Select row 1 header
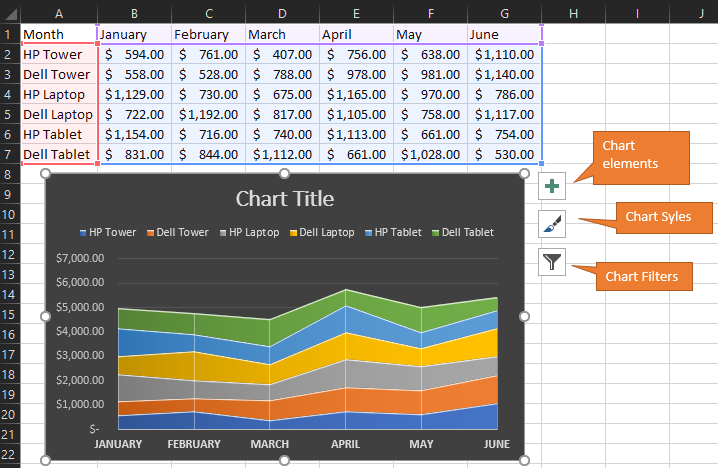This screenshot has width=718, height=468. pos(10,34)
